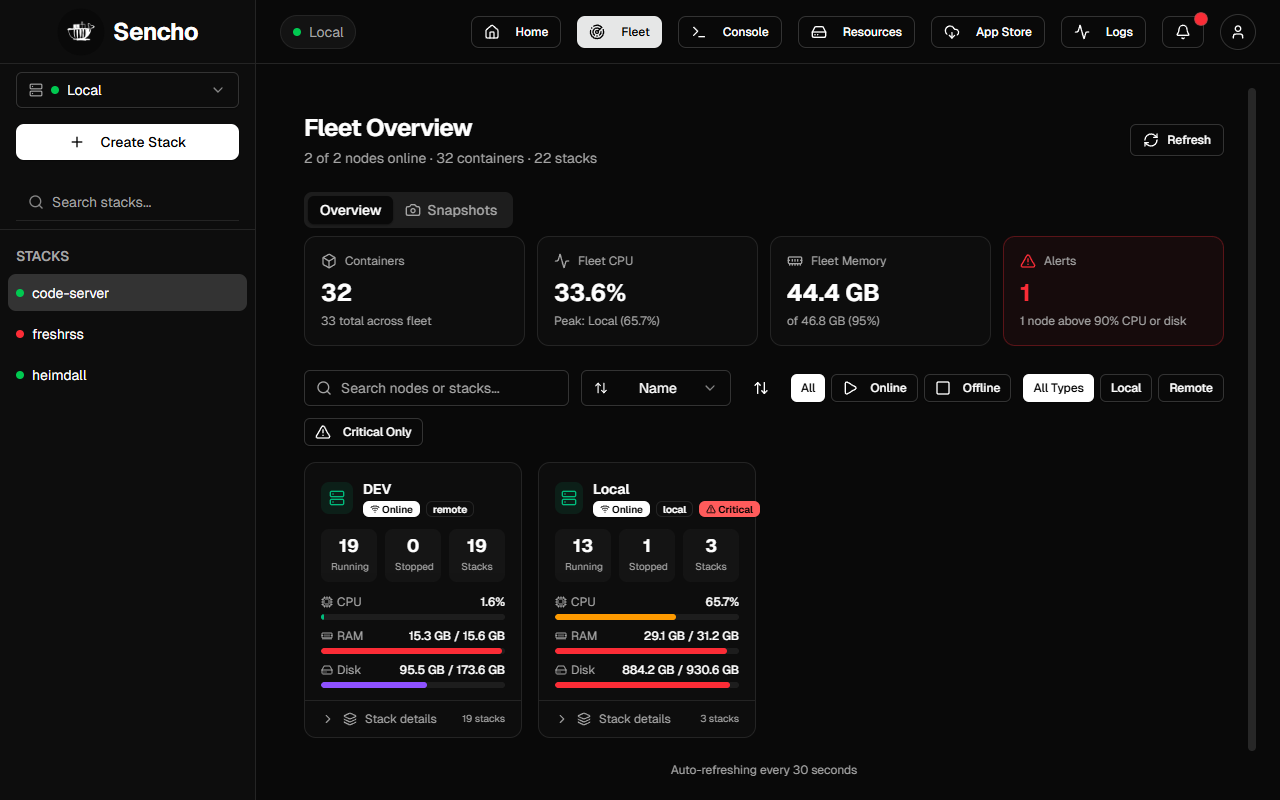The width and height of the screenshot is (1280, 800).
Task: Filter nodes by Offline status
Action: (967, 388)
